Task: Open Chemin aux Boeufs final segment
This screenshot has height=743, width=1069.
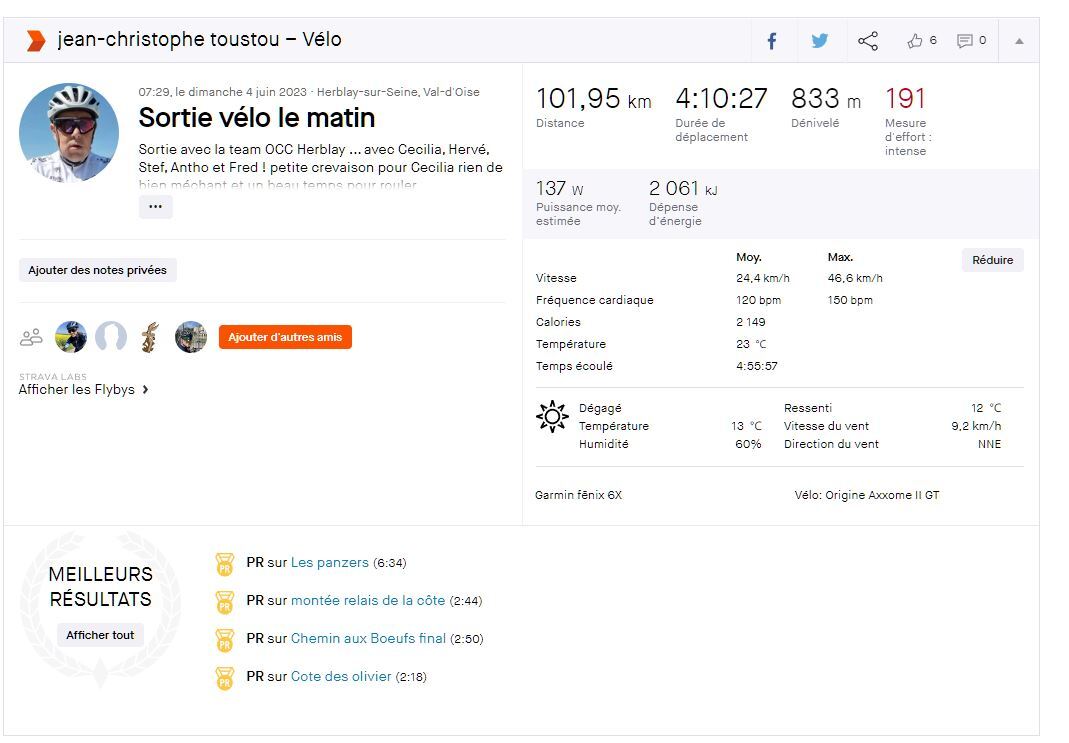Action: point(368,639)
